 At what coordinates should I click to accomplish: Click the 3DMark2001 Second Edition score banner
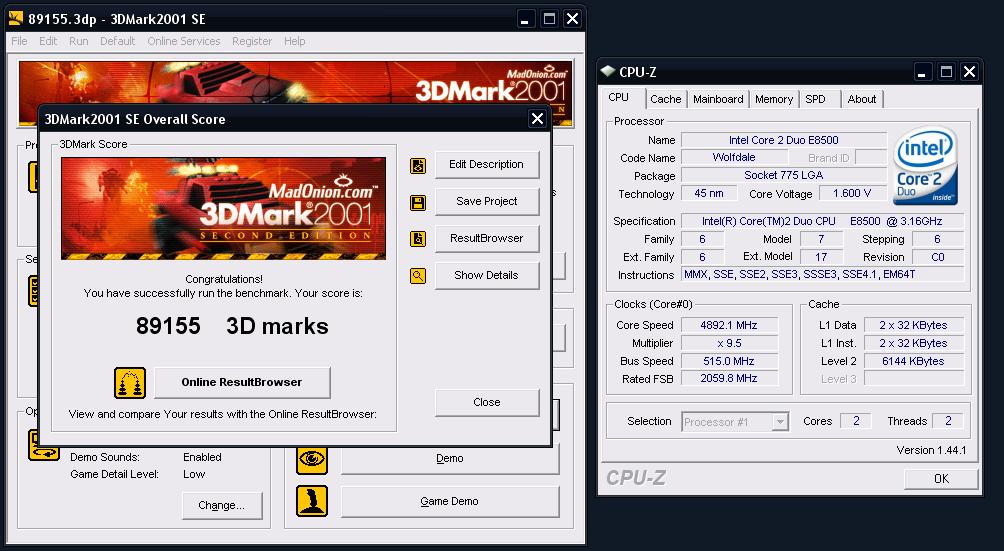click(223, 209)
